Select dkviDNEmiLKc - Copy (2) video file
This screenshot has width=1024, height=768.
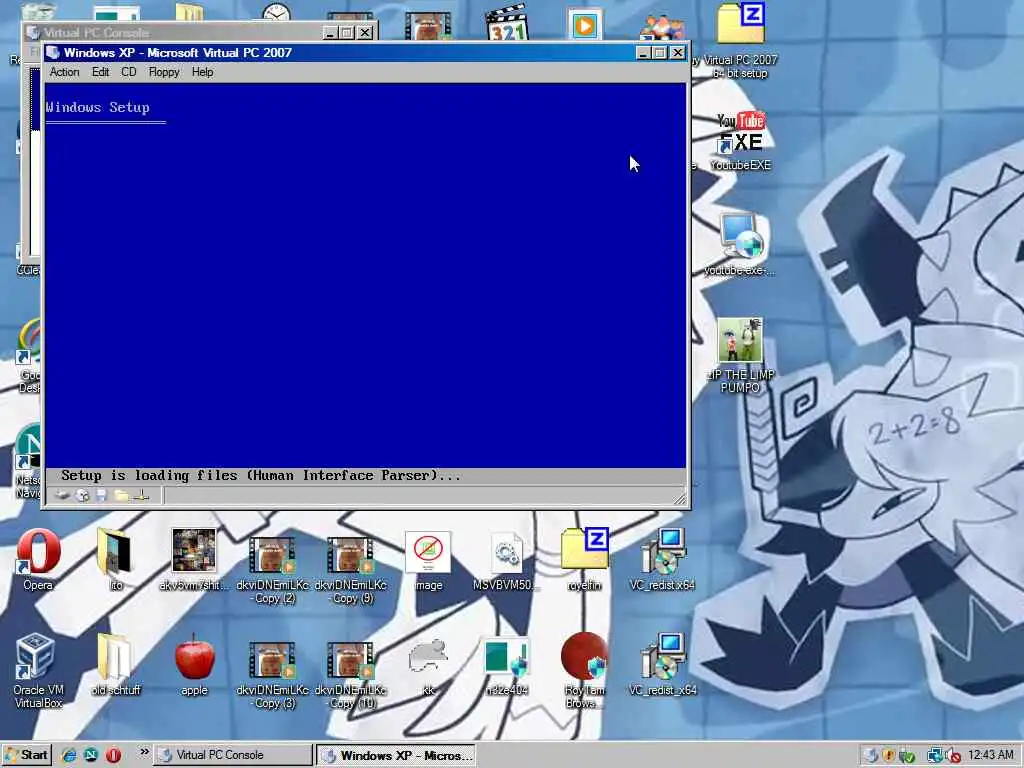tap(272, 567)
